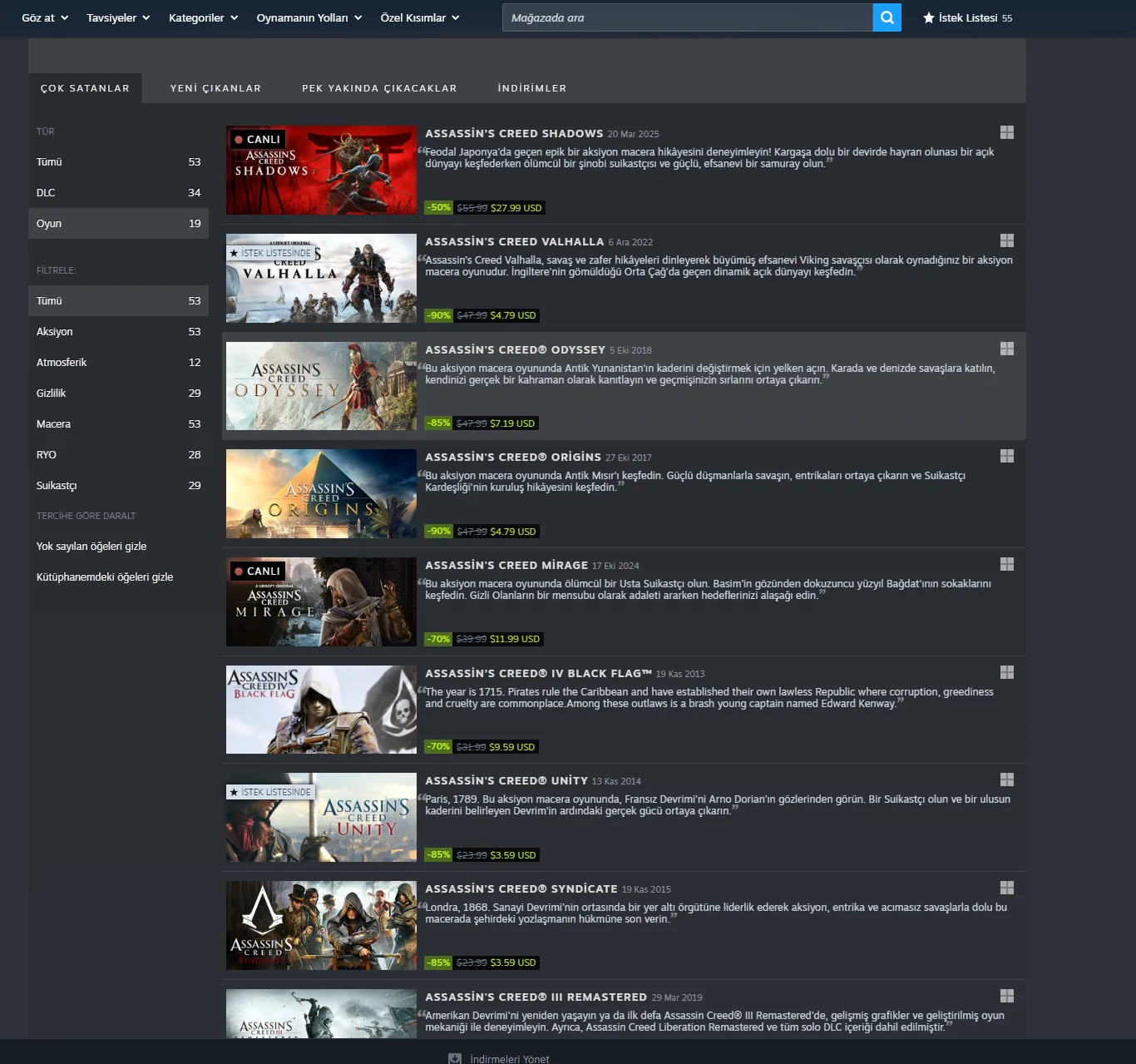Image resolution: width=1136 pixels, height=1064 pixels.
Task: Click the Mağazada ara search field
Action: click(688, 17)
